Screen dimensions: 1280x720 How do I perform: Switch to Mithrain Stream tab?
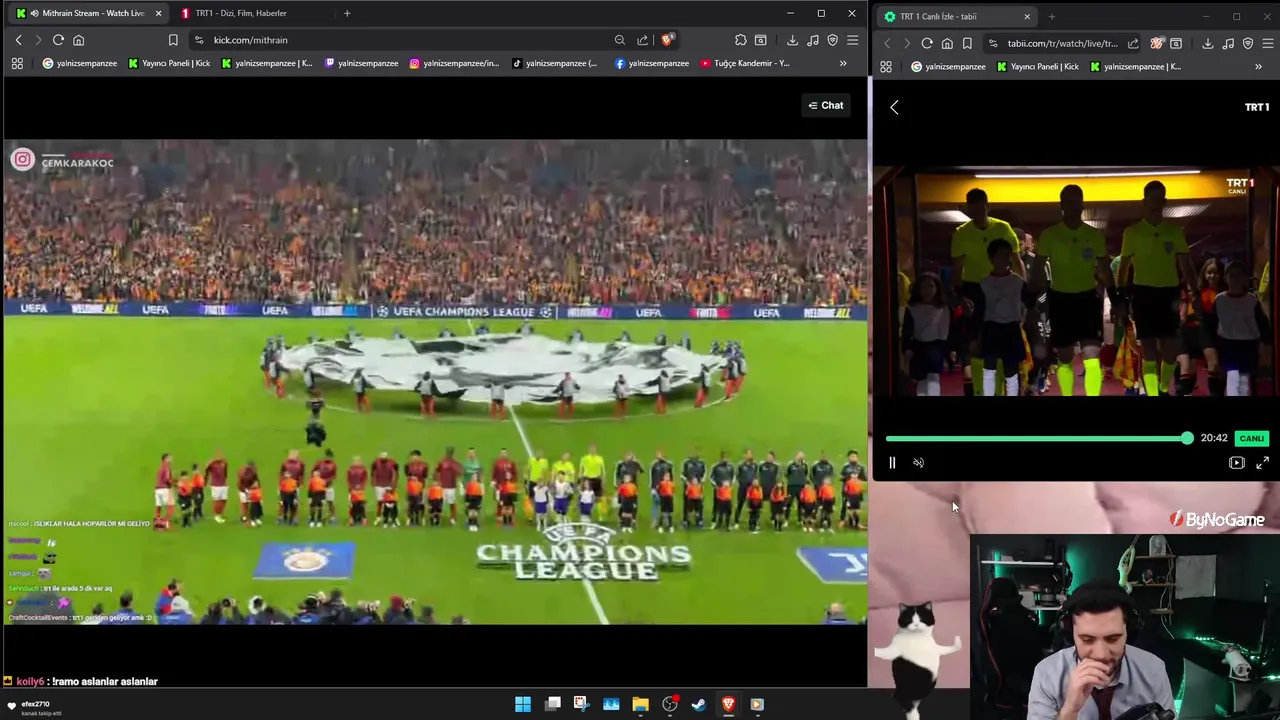(x=88, y=13)
